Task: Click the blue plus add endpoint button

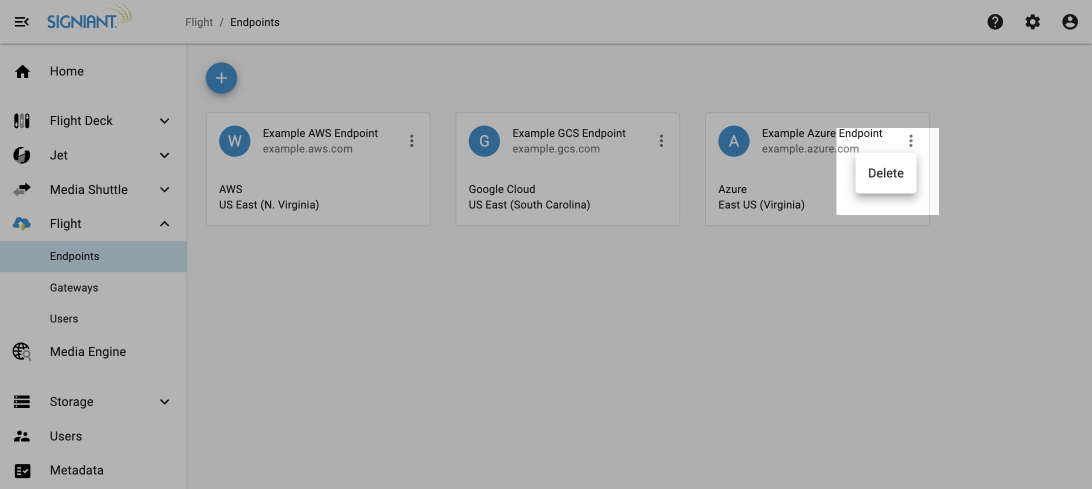Action: coord(221,78)
